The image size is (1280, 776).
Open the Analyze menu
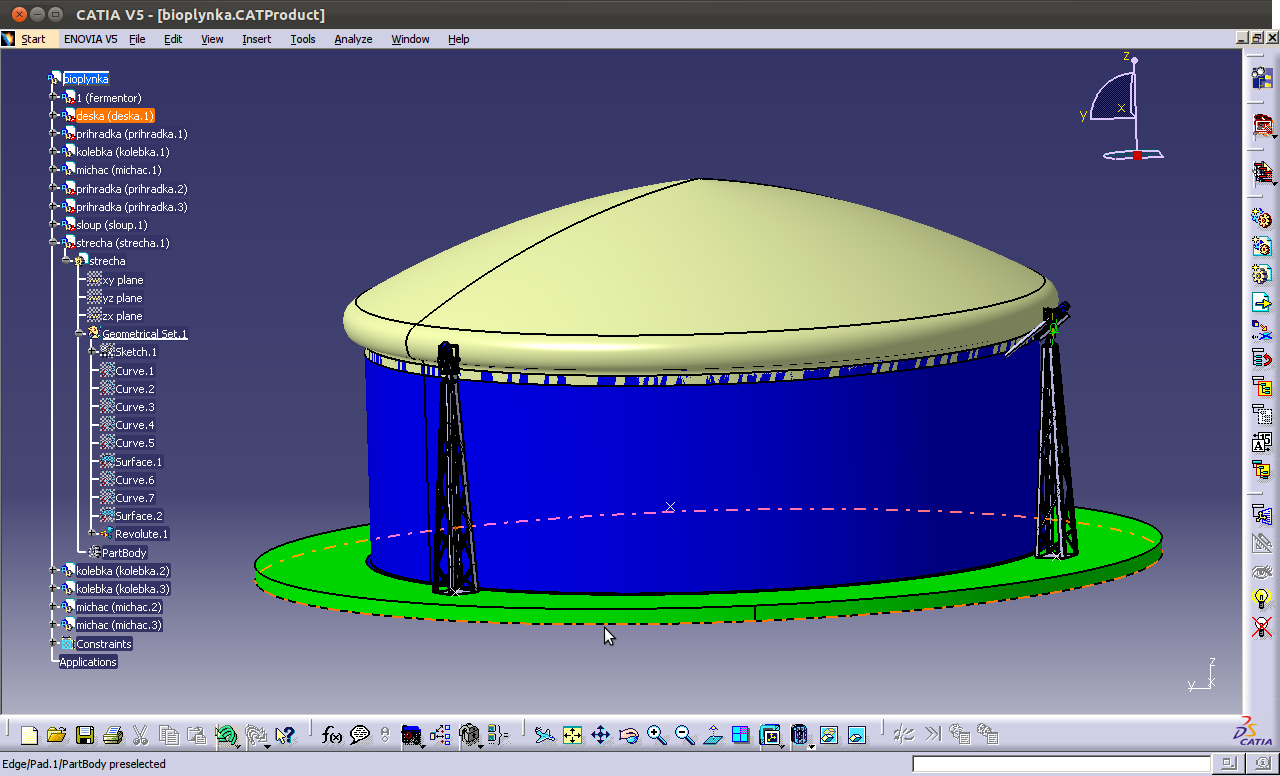353,39
